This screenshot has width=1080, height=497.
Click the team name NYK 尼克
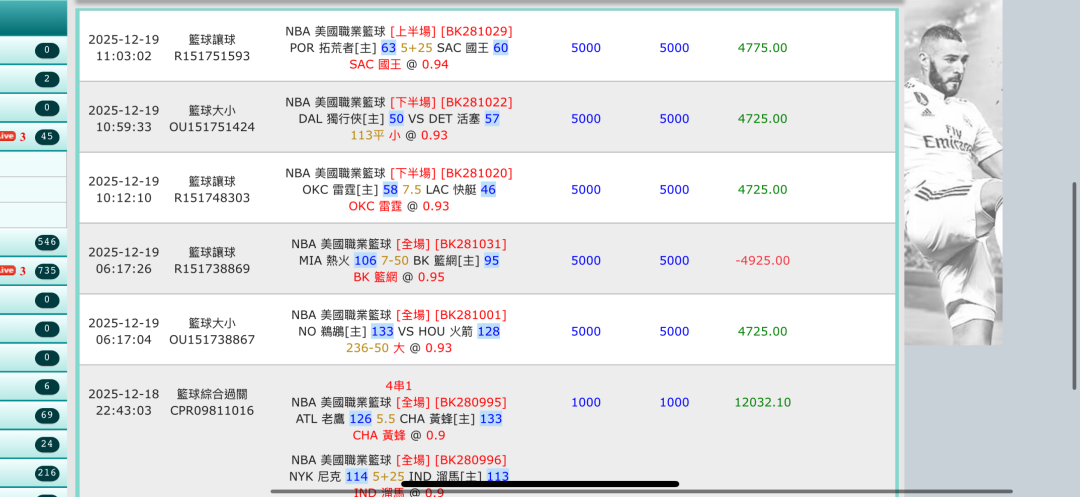click(x=316, y=476)
